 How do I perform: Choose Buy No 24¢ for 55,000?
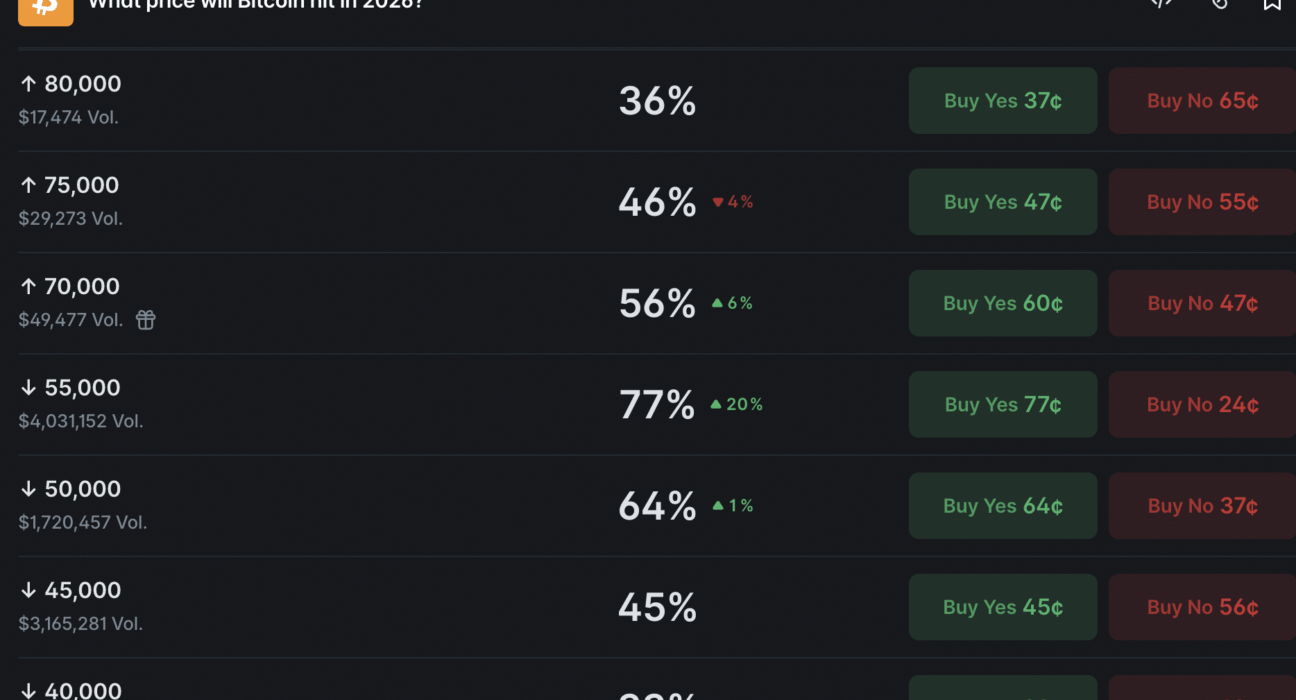coord(1202,405)
